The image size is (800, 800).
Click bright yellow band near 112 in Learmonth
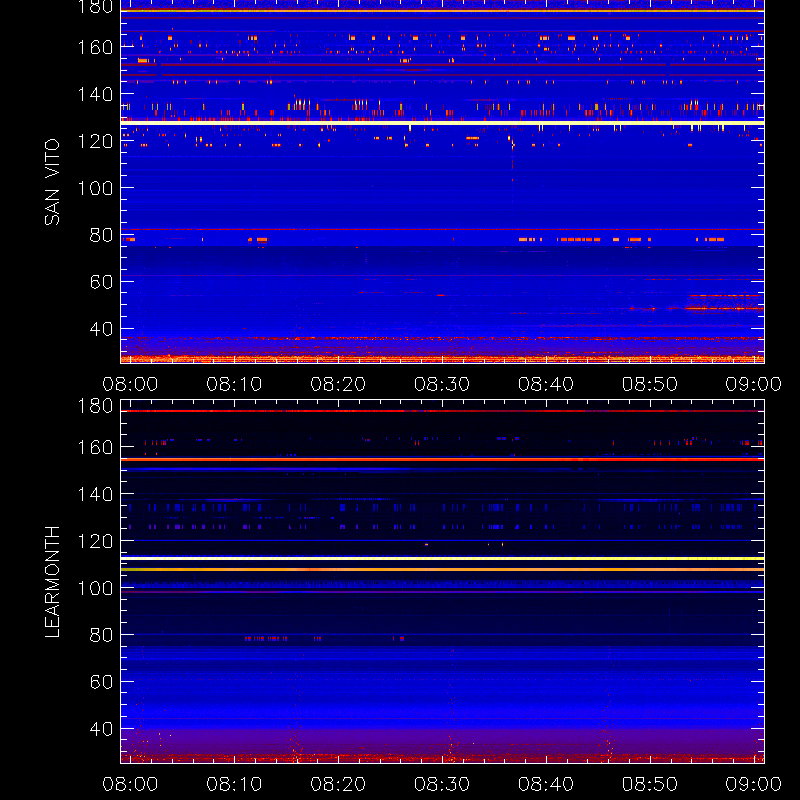point(442,559)
